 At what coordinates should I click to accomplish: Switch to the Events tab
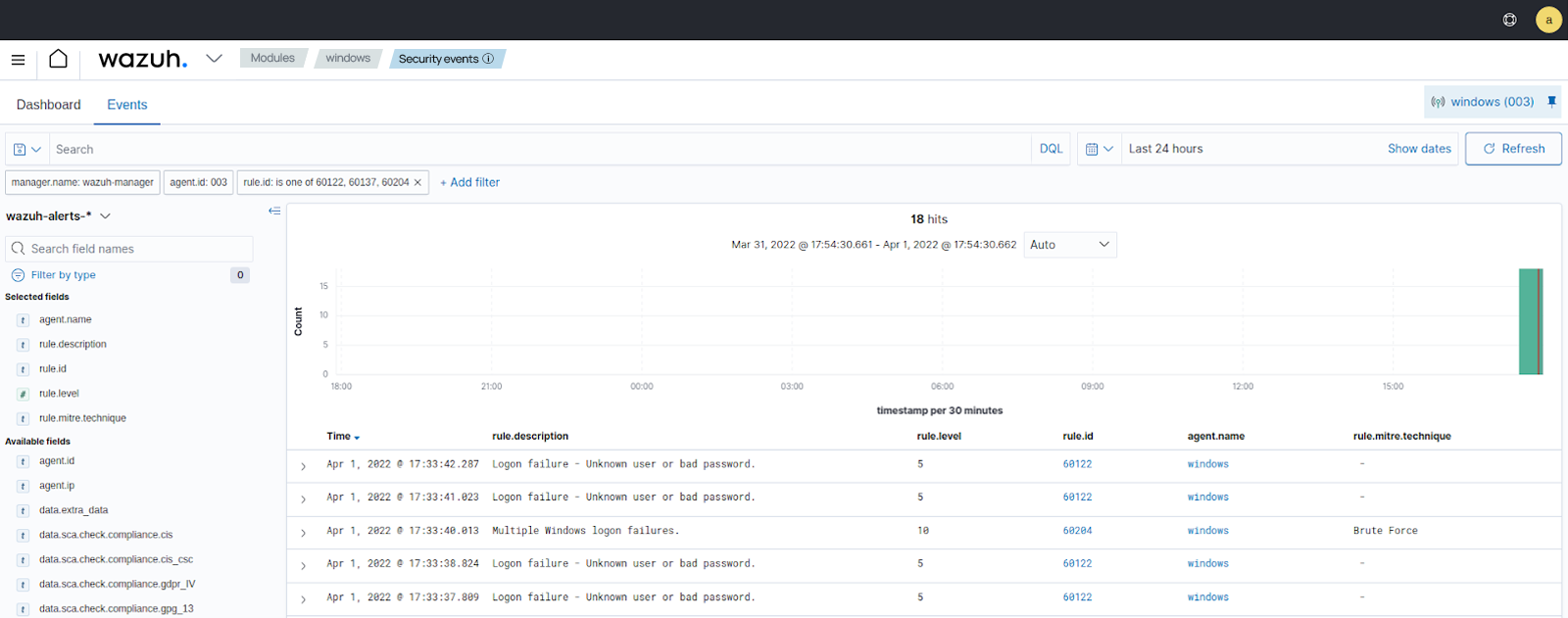pos(127,105)
